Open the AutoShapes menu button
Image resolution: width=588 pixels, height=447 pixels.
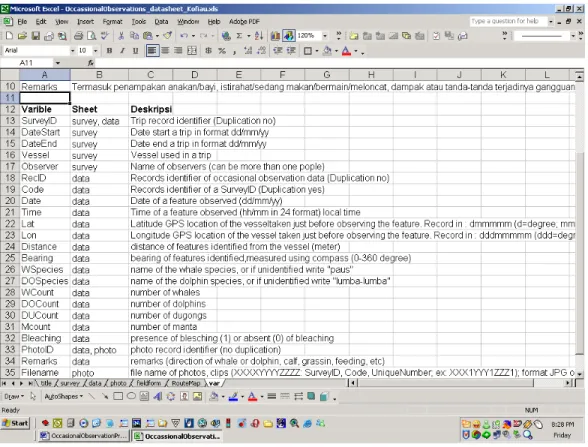(63, 396)
